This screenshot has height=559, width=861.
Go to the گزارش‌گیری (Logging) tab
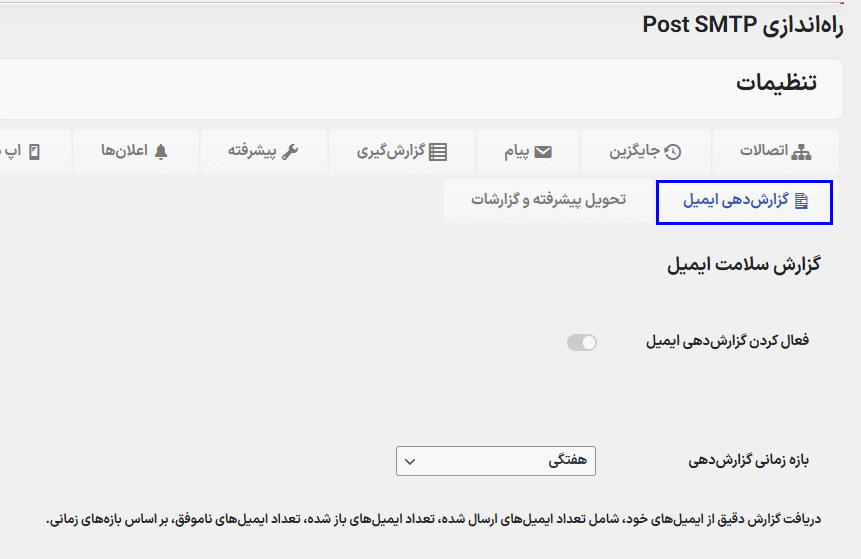(402, 152)
